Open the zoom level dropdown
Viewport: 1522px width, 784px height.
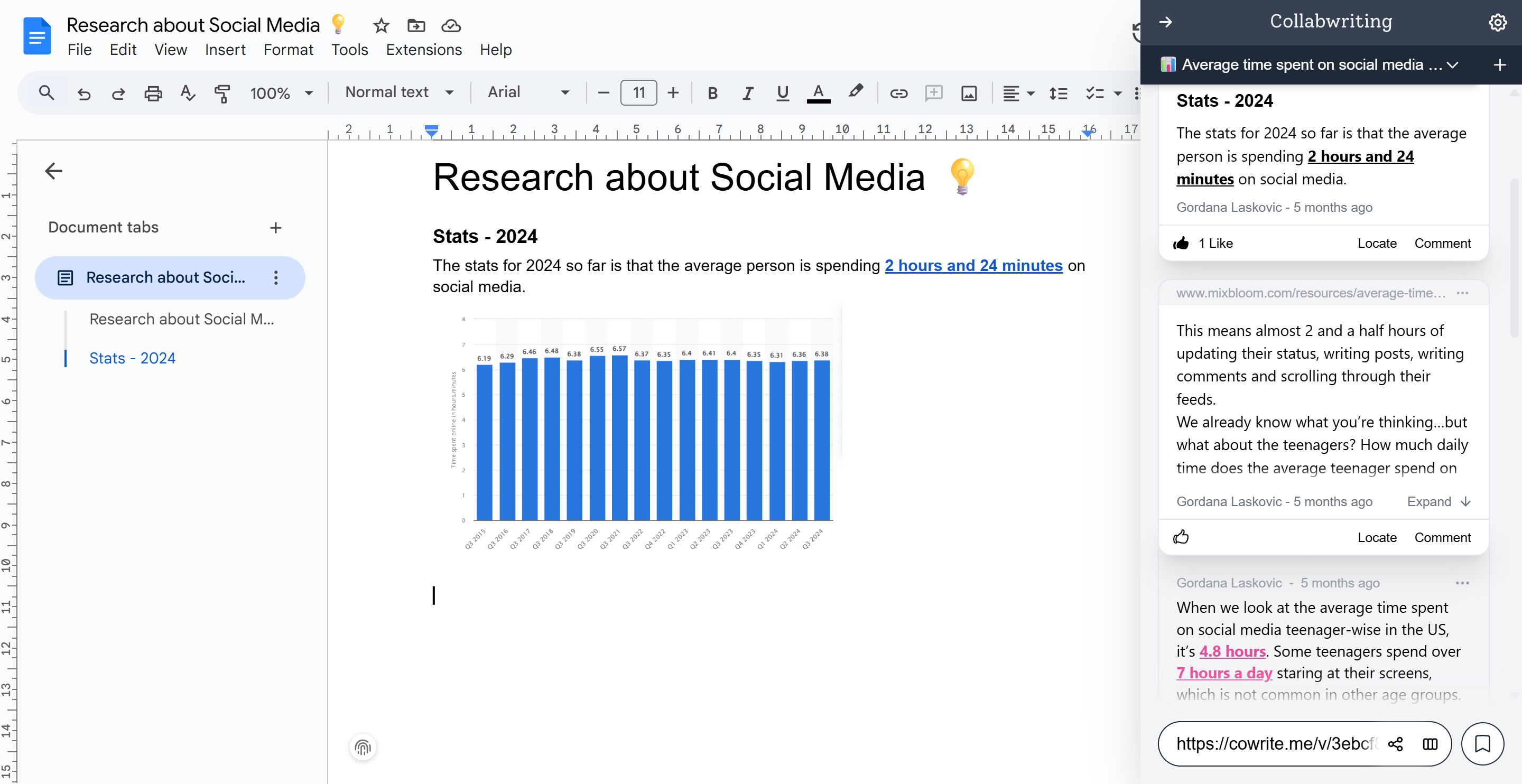click(x=281, y=93)
